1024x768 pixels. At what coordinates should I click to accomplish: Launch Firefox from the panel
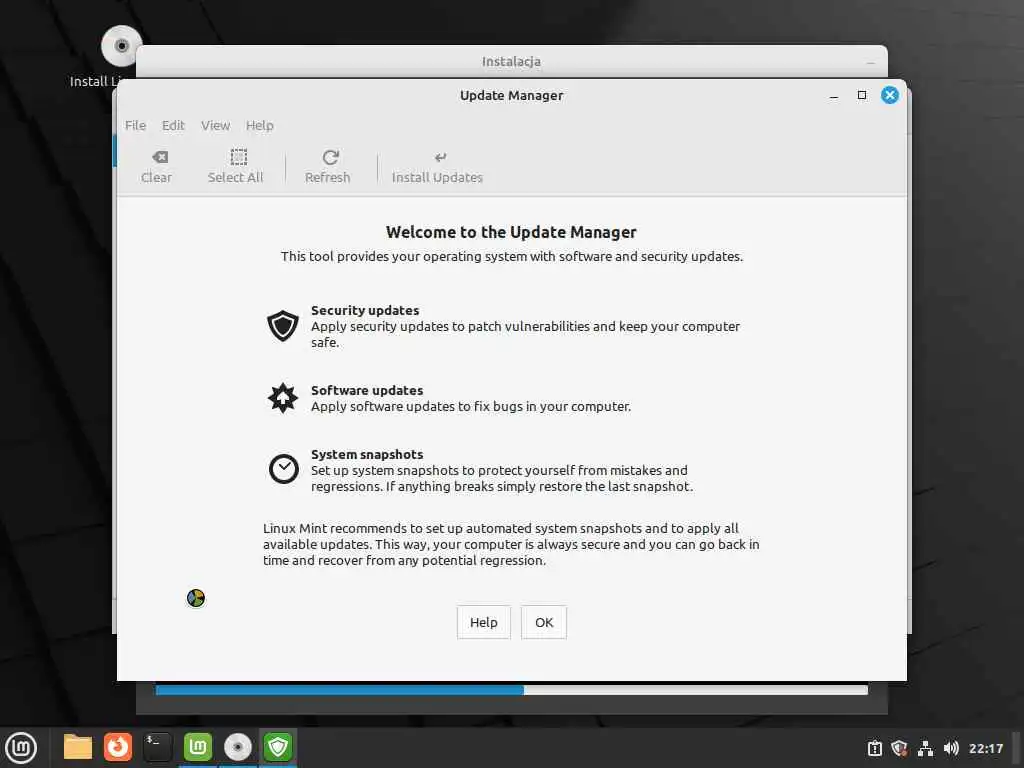coord(118,747)
